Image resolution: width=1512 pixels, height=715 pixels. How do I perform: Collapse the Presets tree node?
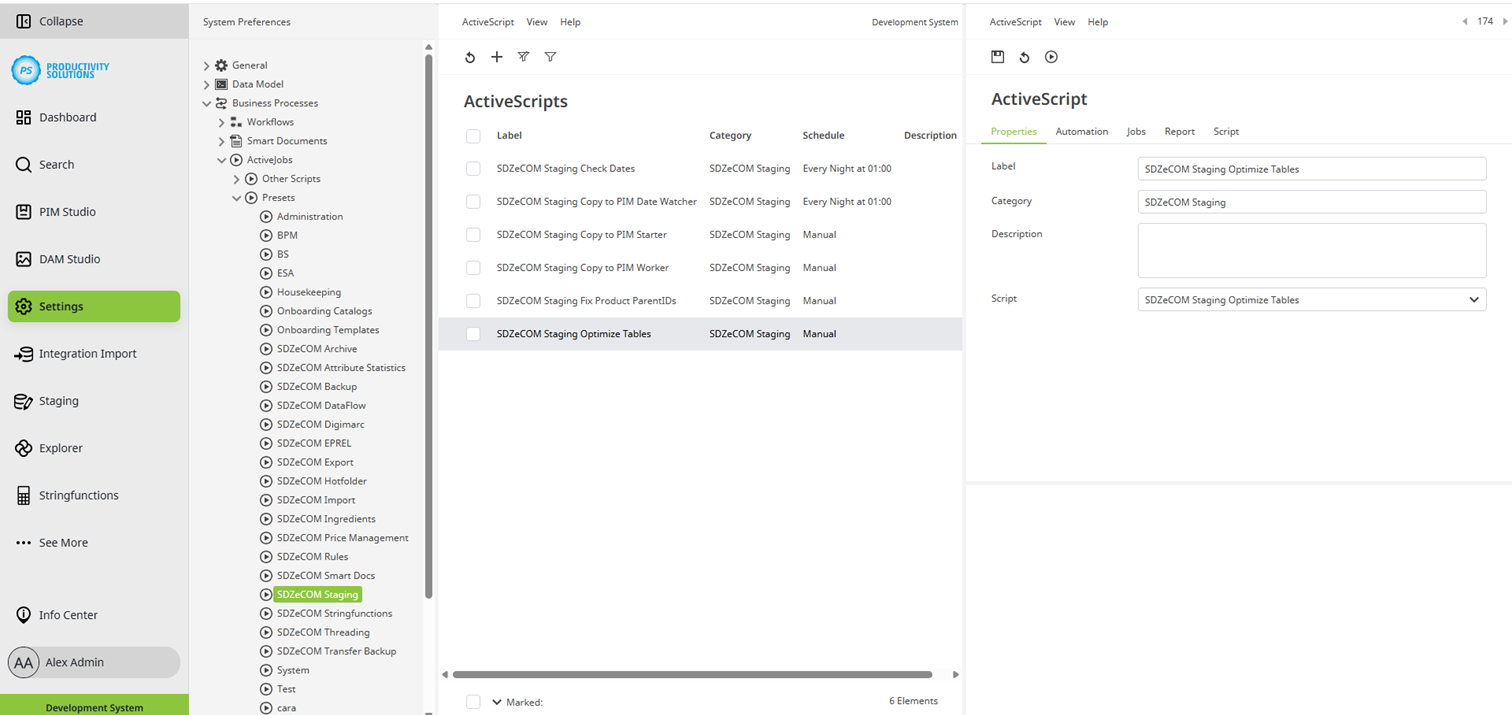click(x=238, y=197)
